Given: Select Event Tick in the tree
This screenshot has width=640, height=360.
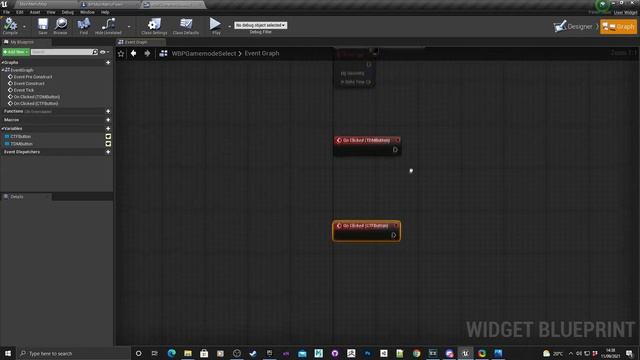Looking at the screenshot, I should click(24, 90).
